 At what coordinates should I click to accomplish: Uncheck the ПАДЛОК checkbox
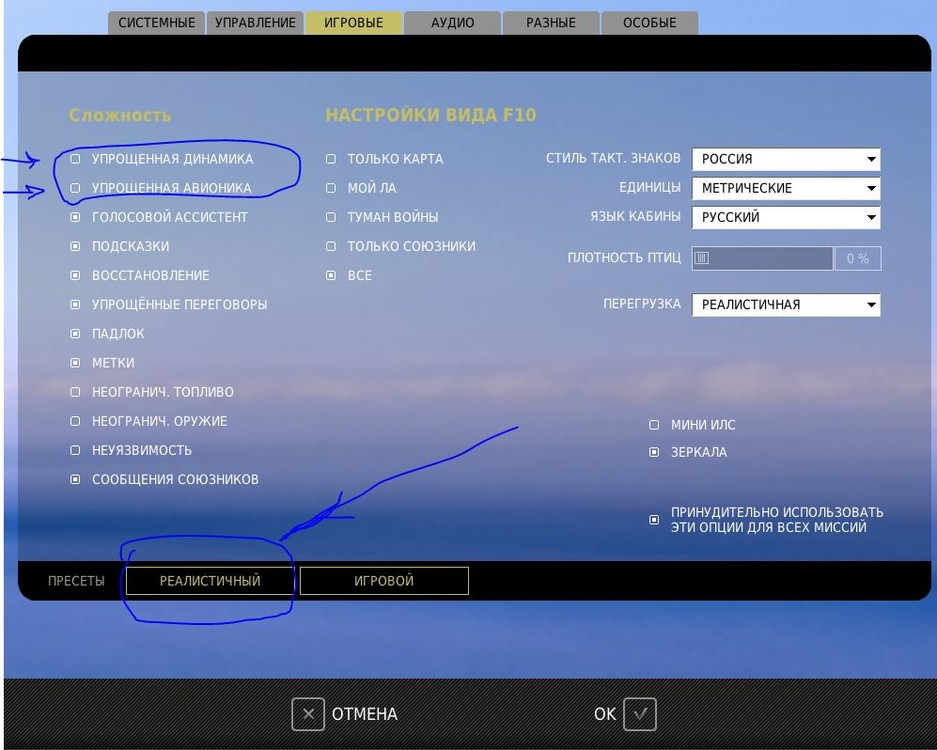point(75,333)
